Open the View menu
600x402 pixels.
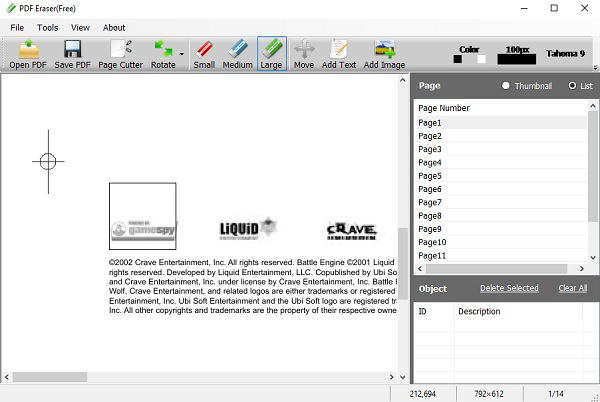[80, 28]
